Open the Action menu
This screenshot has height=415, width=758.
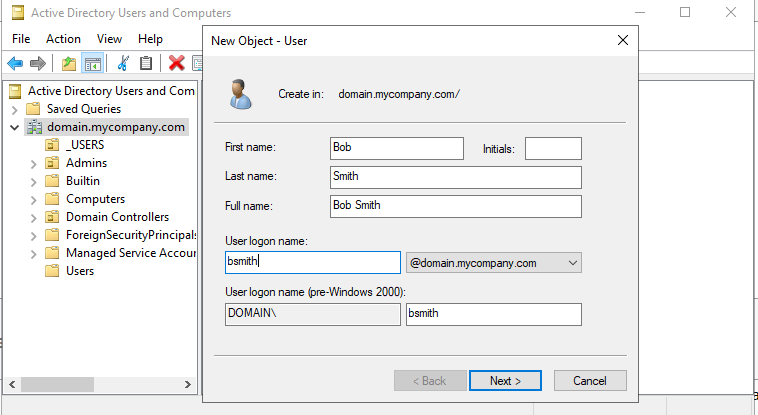pos(63,39)
